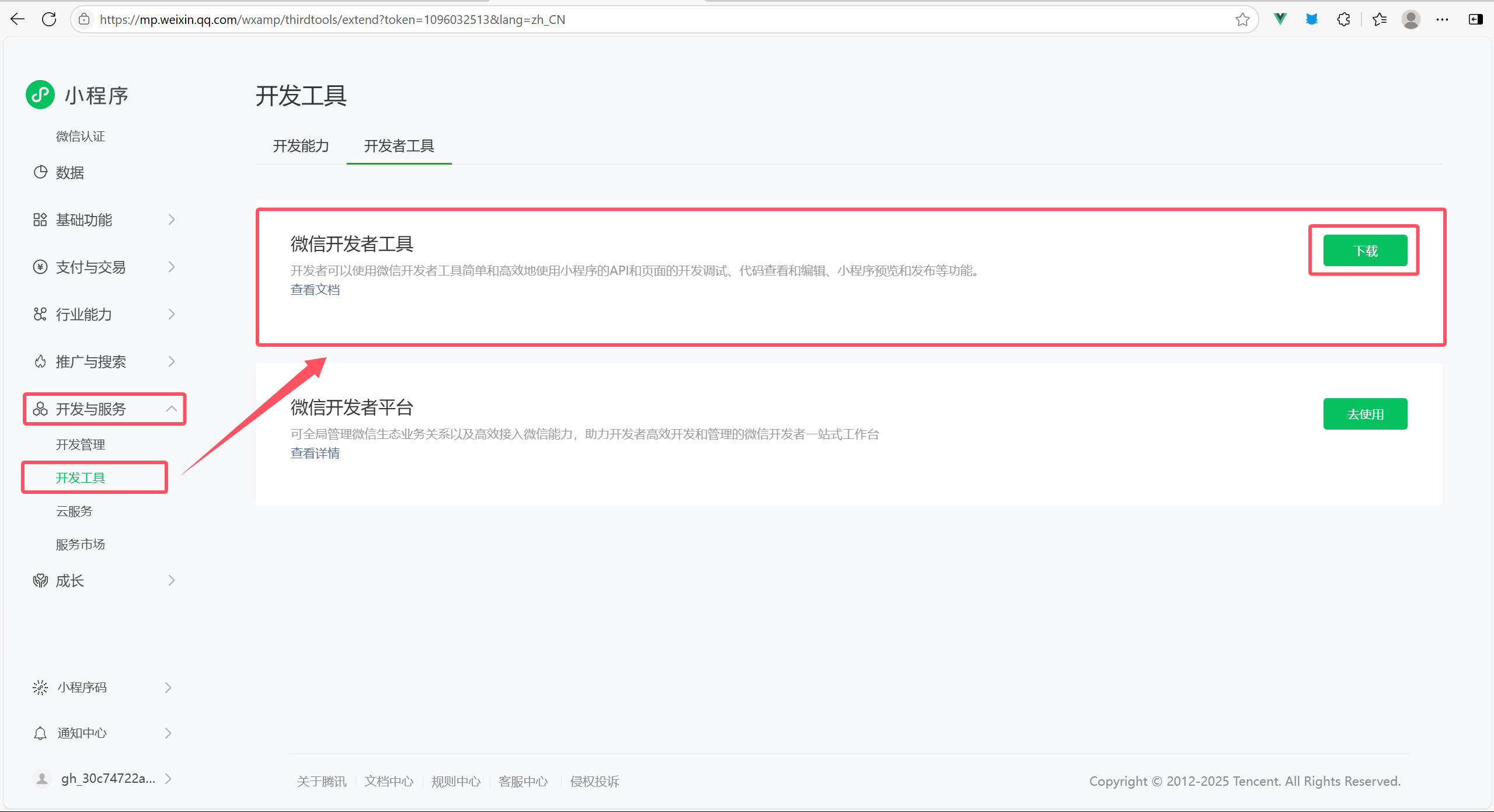Viewport: 1494px width, 812px height.
Task: Open the browser profile avatar icon
Action: coord(1411,19)
